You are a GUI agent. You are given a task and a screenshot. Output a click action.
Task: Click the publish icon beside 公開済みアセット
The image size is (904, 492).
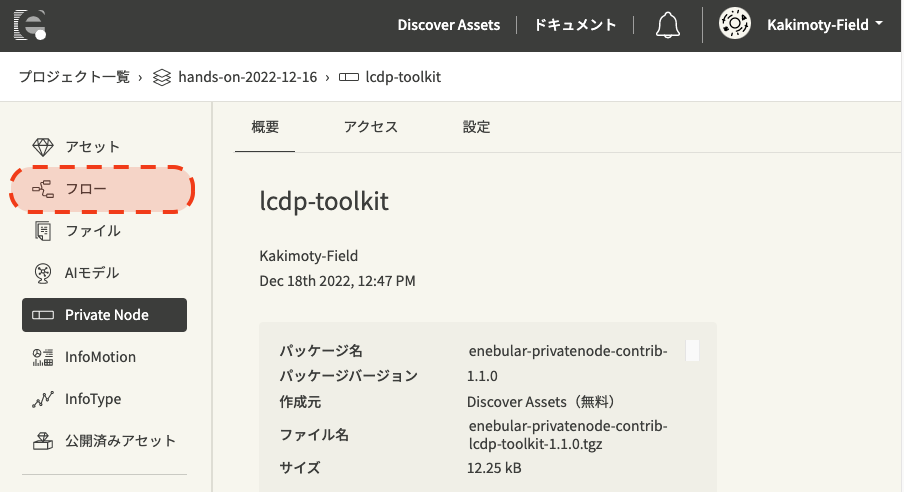click(x=43, y=441)
